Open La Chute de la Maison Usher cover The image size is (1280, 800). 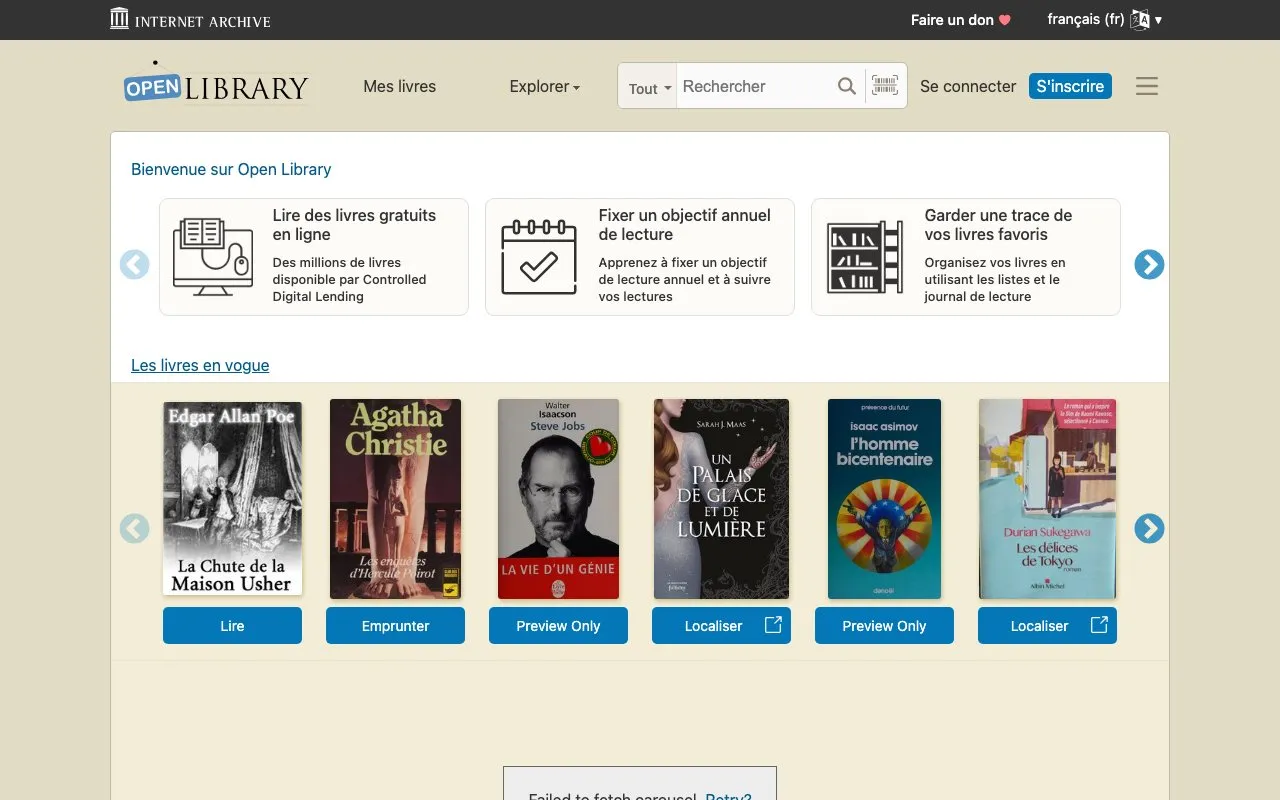tap(232, 498)
